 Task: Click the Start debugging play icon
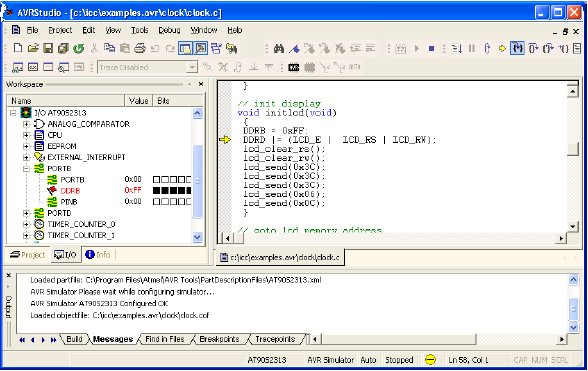coord(417,48)
